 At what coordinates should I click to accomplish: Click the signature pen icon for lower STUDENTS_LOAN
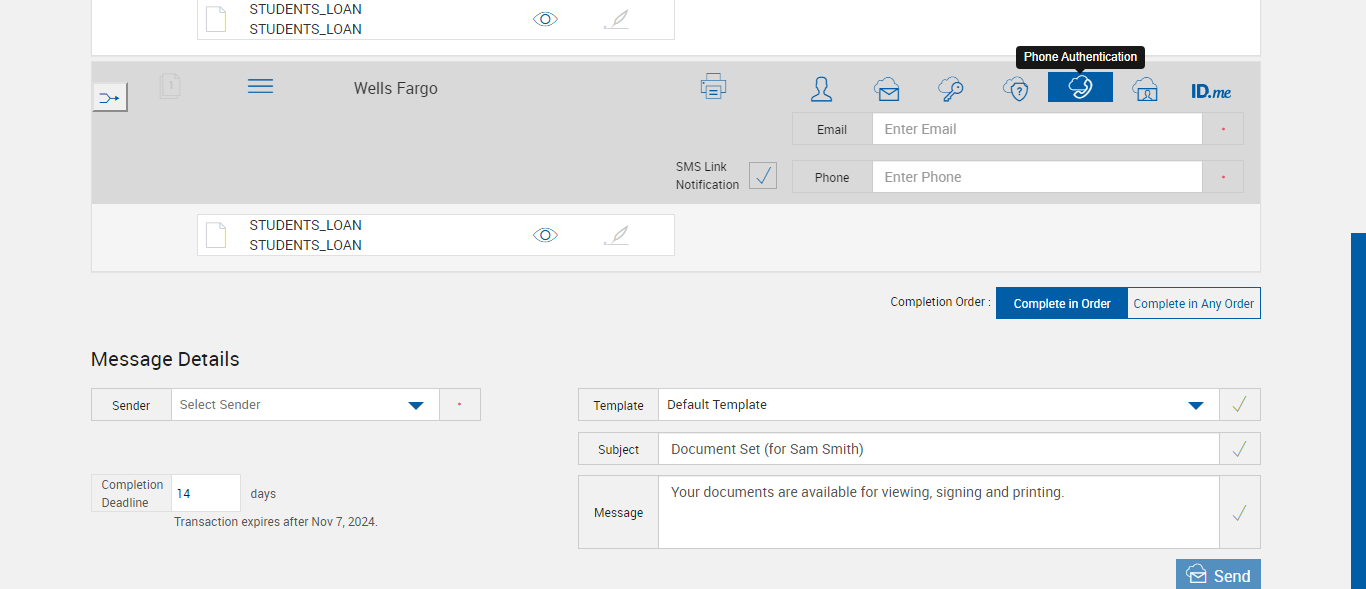(617, 235)
